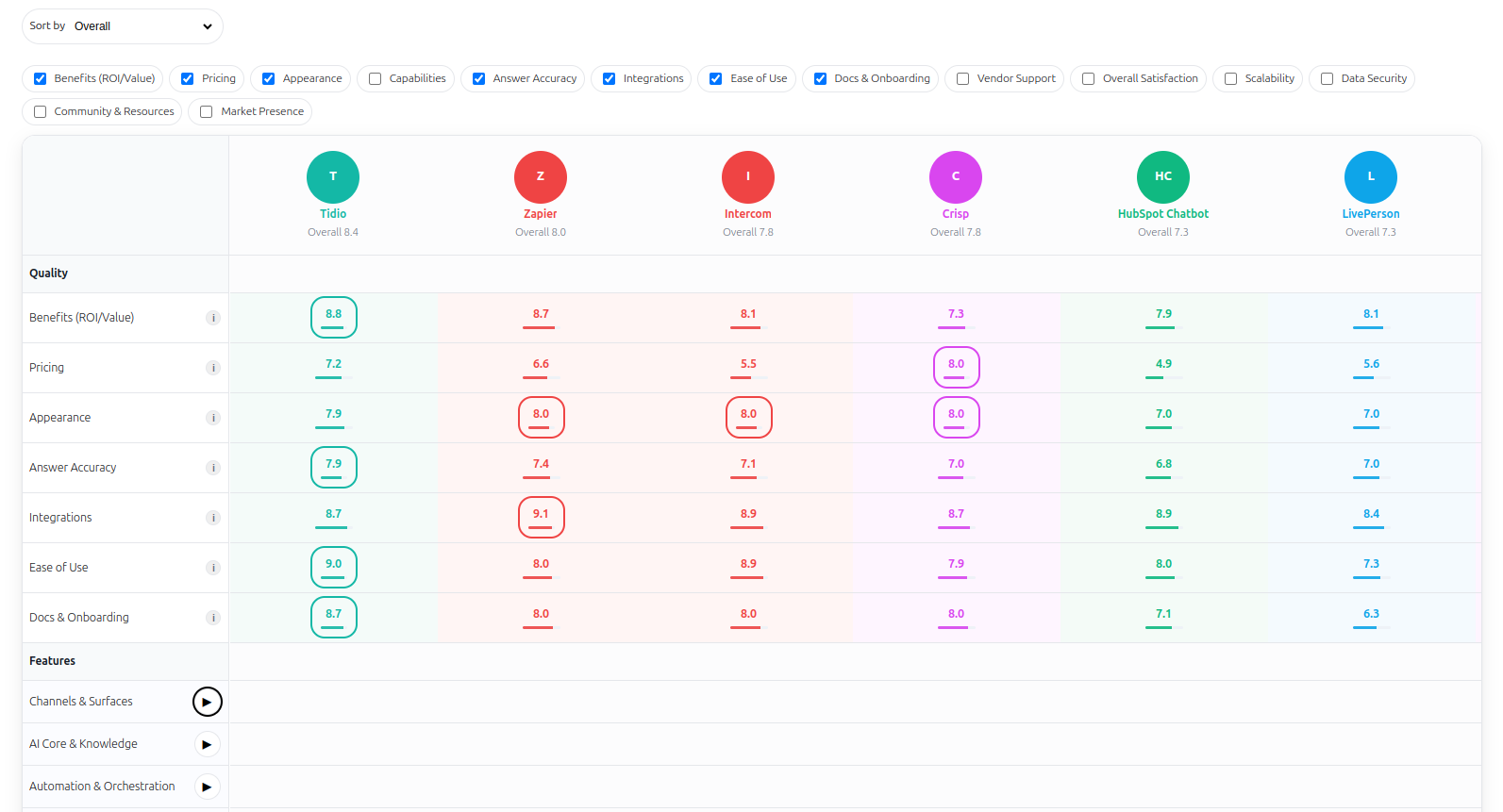Click Intercom's highlighted 8.0 Appearance score
1503x812 pixels.
point(749,418)
